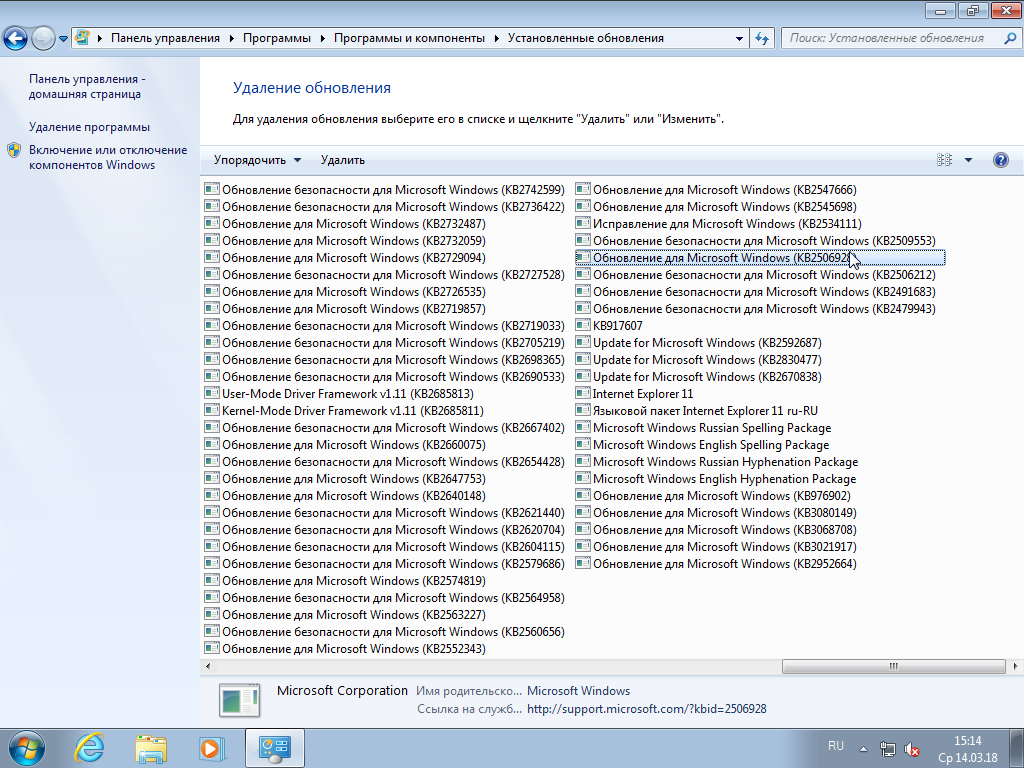The width and height of the screenshot is (1024, 768).
Task: Click the scrollbar right arrow
Action: coord(1015,666)
